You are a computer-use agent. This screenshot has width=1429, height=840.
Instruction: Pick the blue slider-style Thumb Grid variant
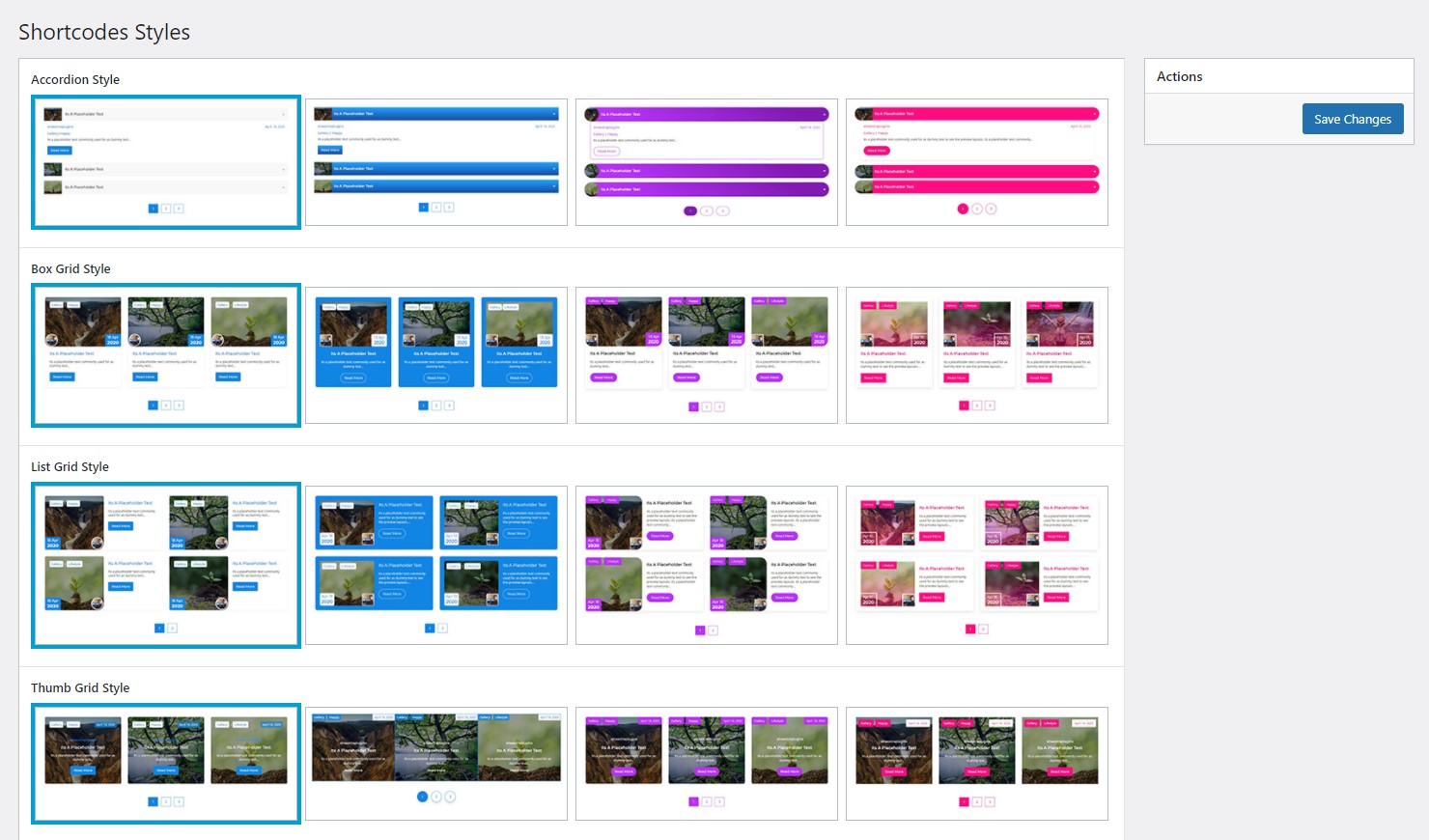tap(435, 763)
